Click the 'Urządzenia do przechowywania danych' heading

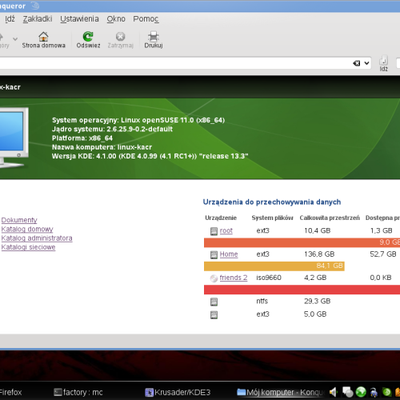tap(272, 202)
